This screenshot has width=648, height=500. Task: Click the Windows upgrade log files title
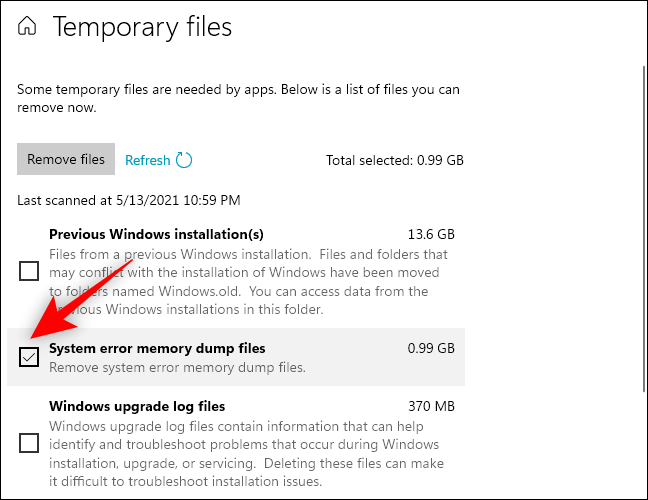[x=137, y=406]
